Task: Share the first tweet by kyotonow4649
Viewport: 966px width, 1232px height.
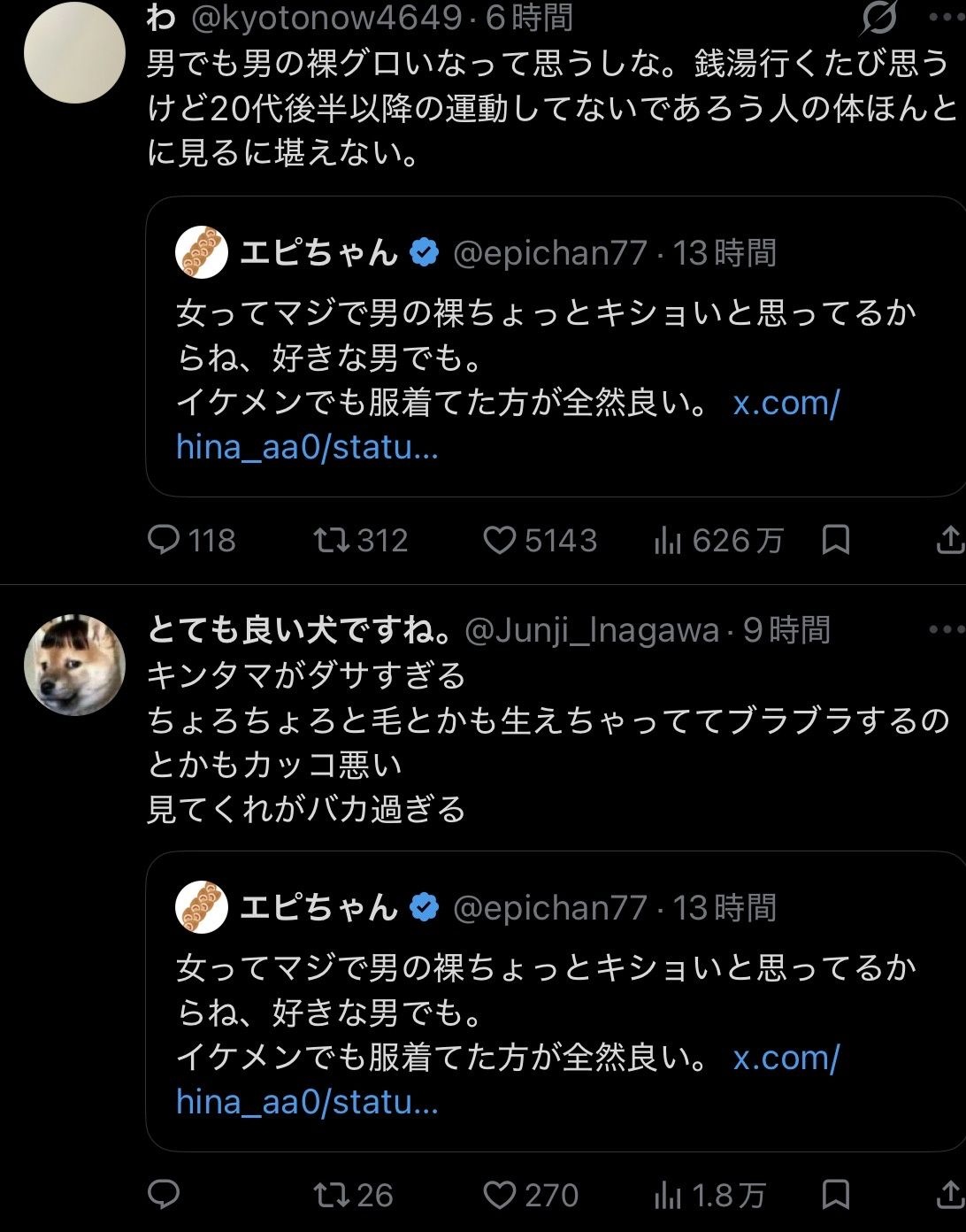Action: click(949, 539)
